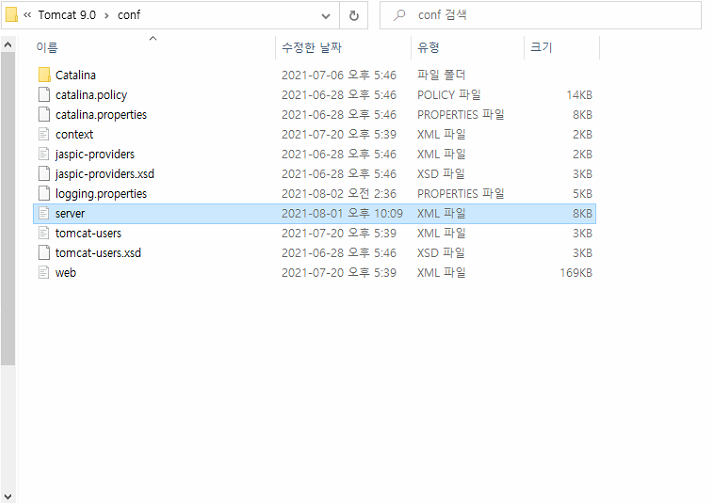The image size is (713, 503).
Task: Click the Catalina folder icon
Action: pyautogui.click(x=44, y=75)
